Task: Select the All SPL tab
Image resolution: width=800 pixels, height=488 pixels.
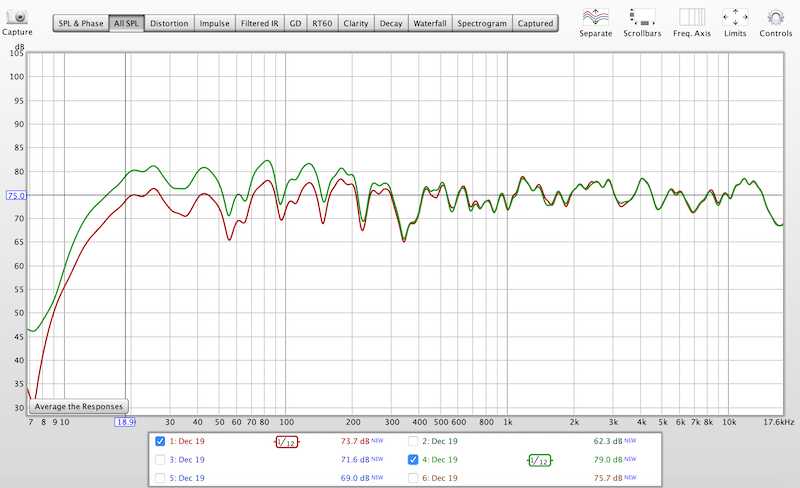Action: click(x=127, y=23)
